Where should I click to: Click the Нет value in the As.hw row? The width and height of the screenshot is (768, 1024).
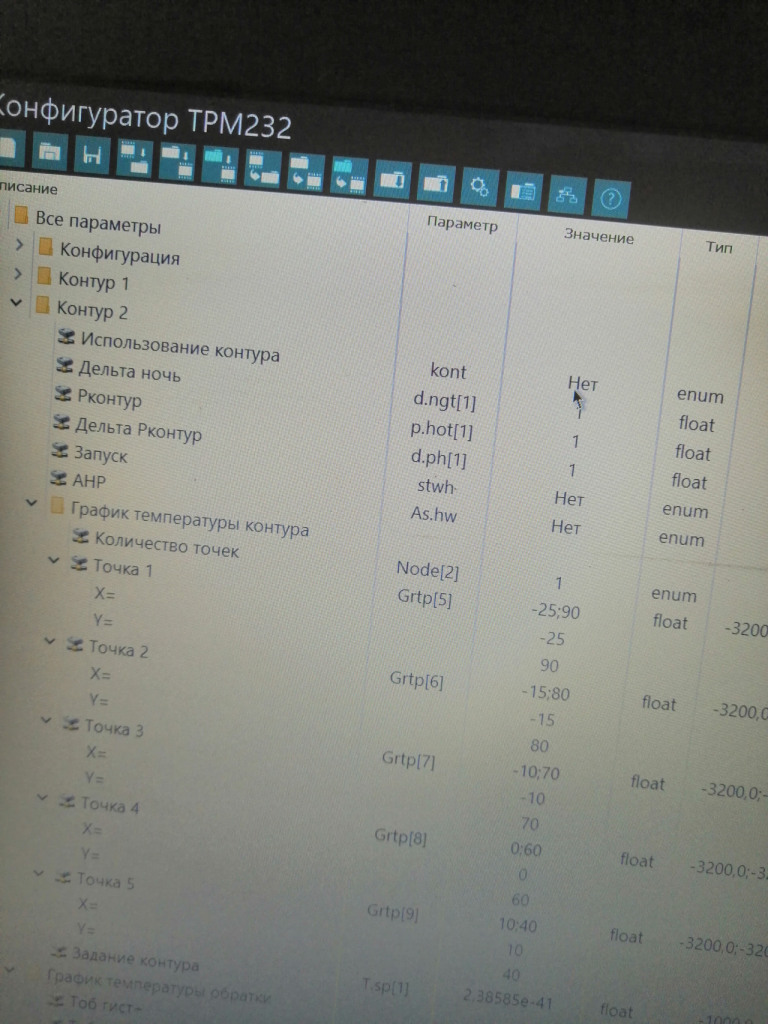(566, 526)
